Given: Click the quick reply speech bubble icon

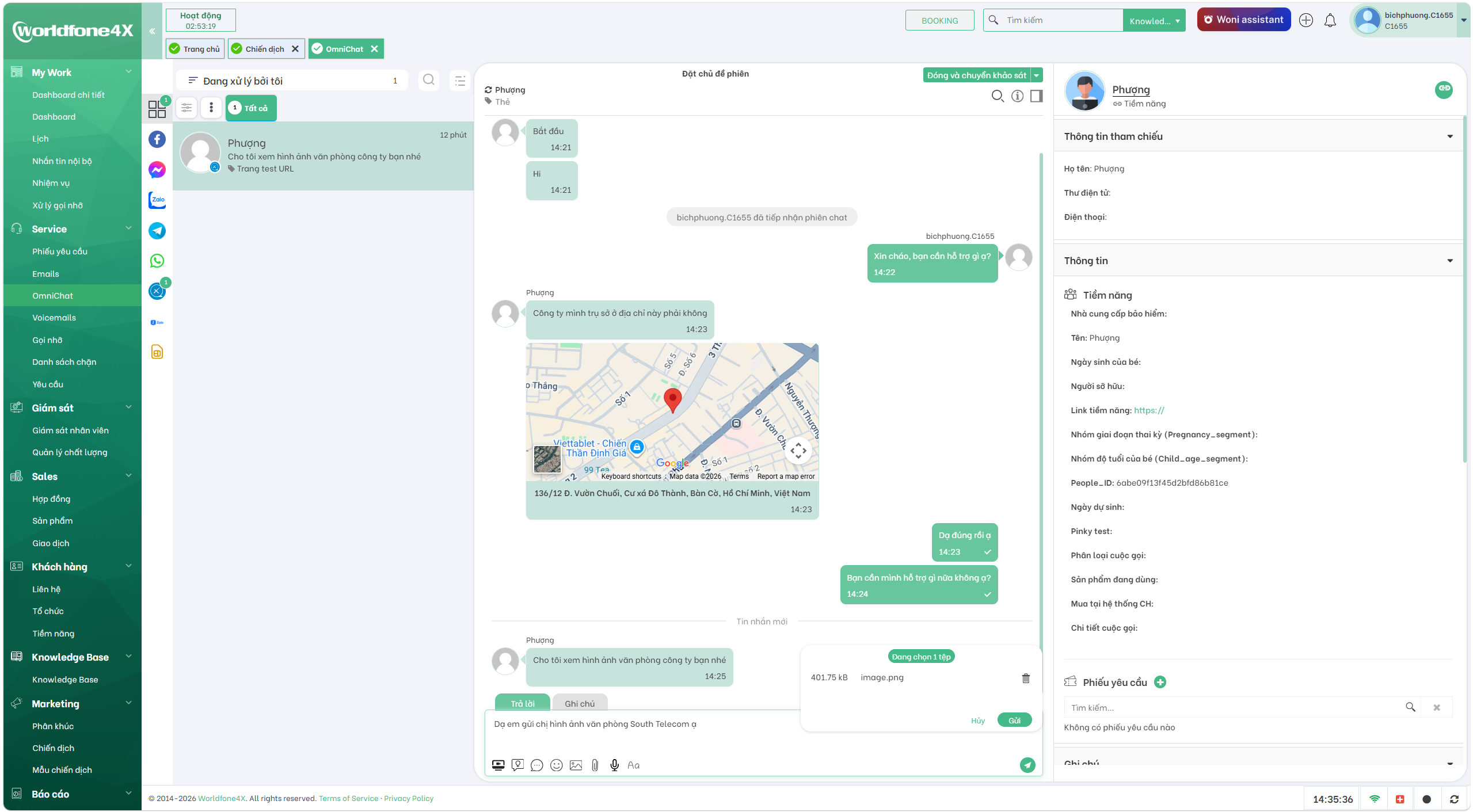Looking at the screenshot, I should 536,765.
